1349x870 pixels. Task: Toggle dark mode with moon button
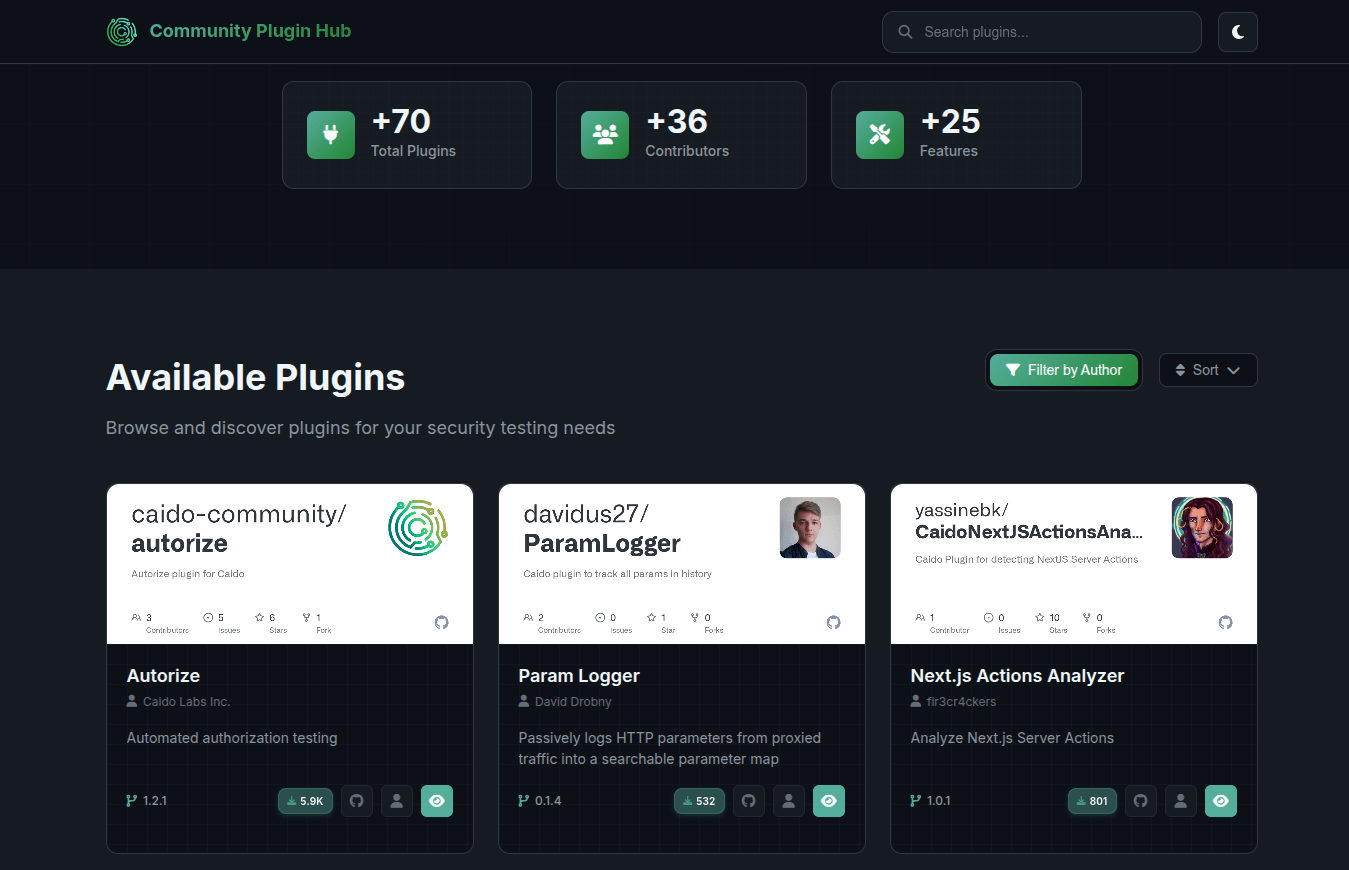[x=1237, y=32]
